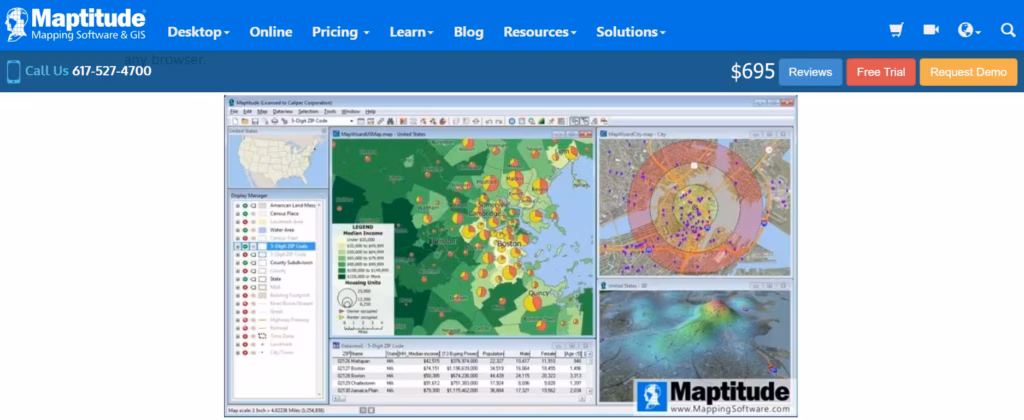Toggle visibility of State layer
The width and height of the screenshot is (1024, 420).
point(245,279)
